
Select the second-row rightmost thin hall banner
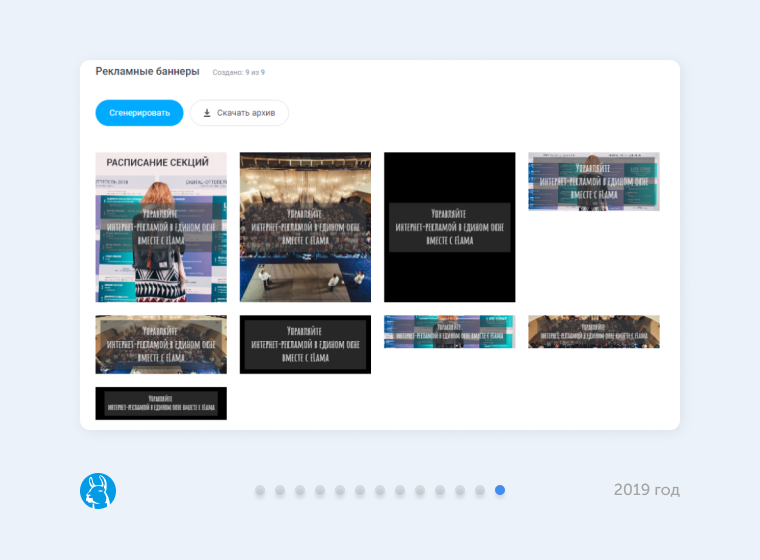(593, 331)
